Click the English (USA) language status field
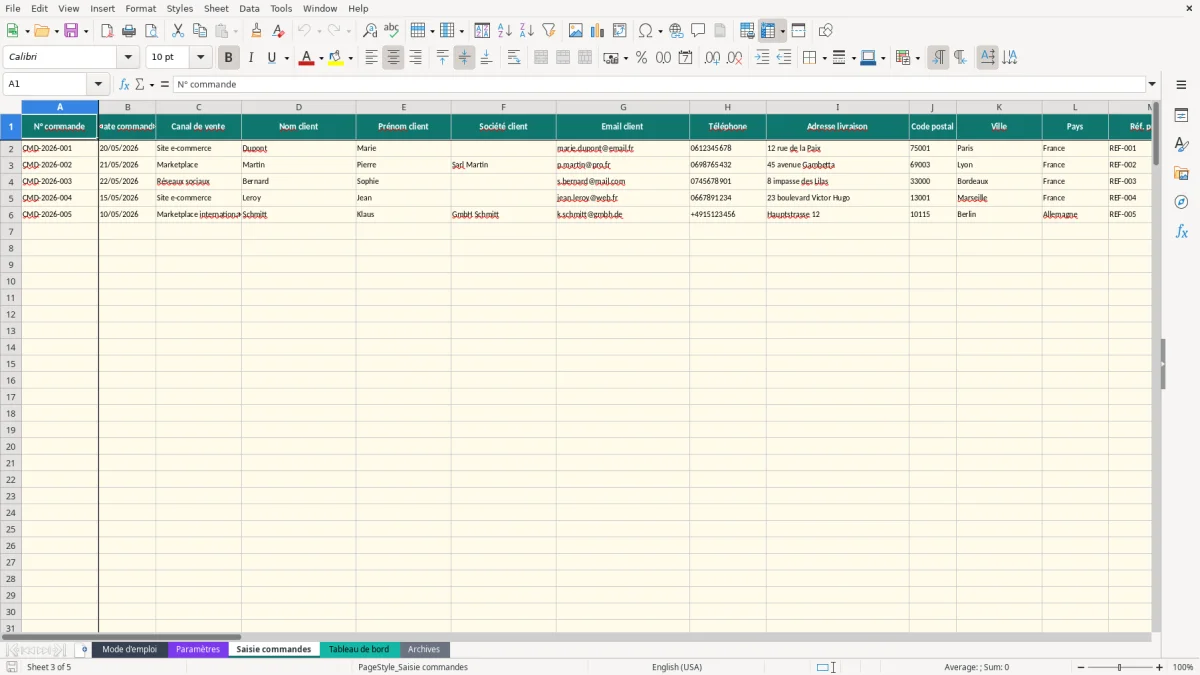The height and width of the screenshot is (675, 1200). point(677,667)
